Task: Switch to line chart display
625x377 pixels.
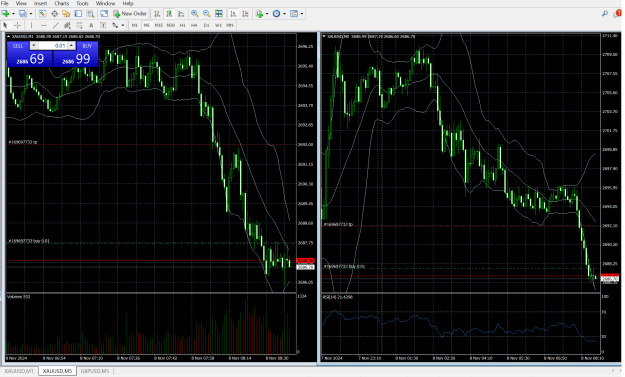Action: [x=181, y=14]
